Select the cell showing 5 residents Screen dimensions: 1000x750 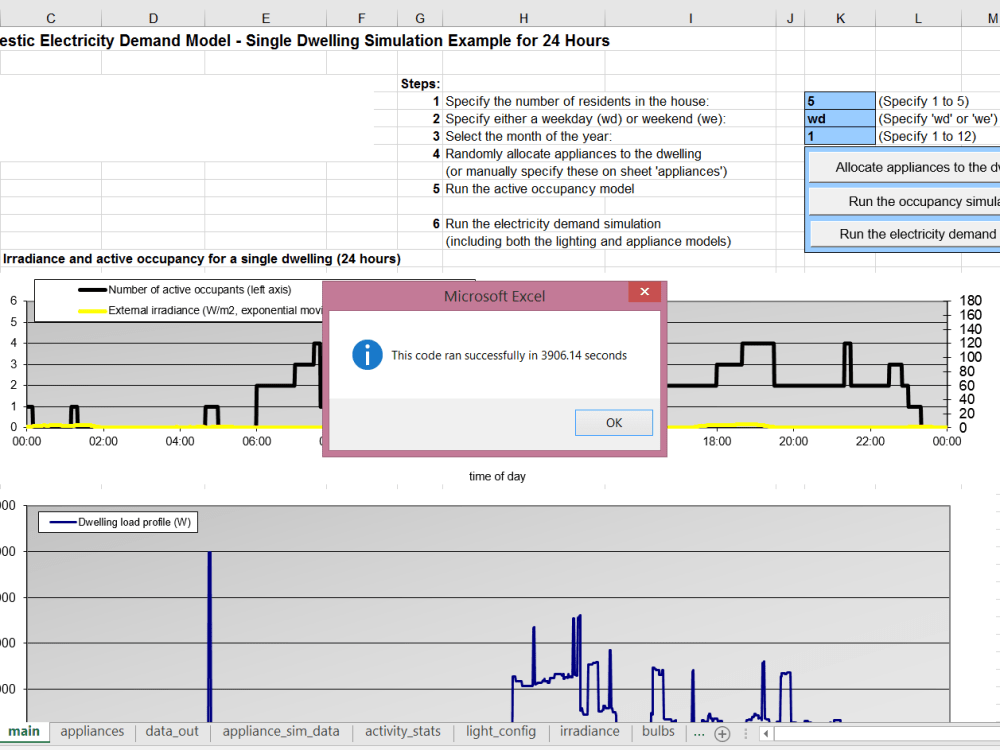840,100
